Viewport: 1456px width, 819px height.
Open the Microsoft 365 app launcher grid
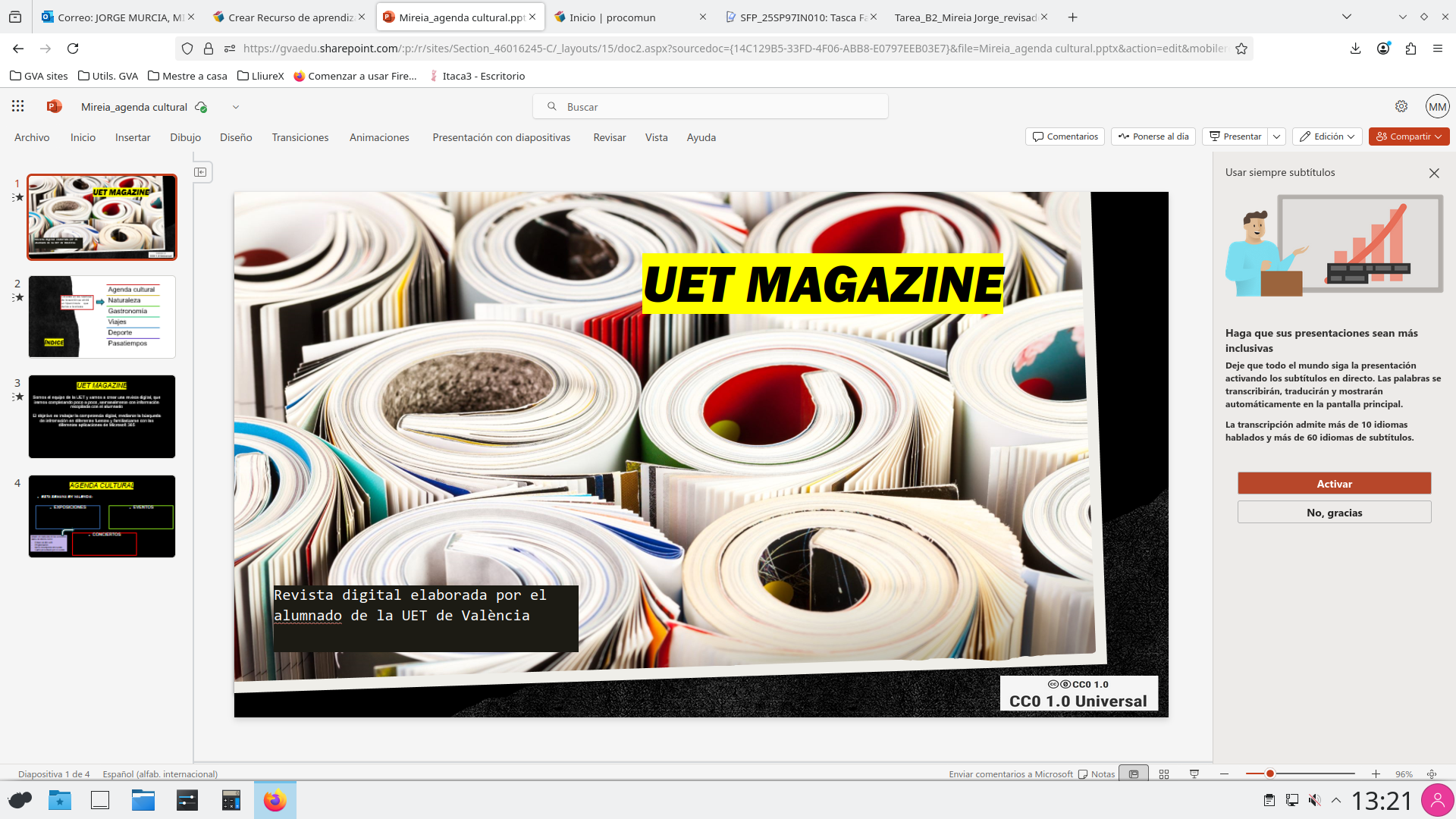pos(18,106)
